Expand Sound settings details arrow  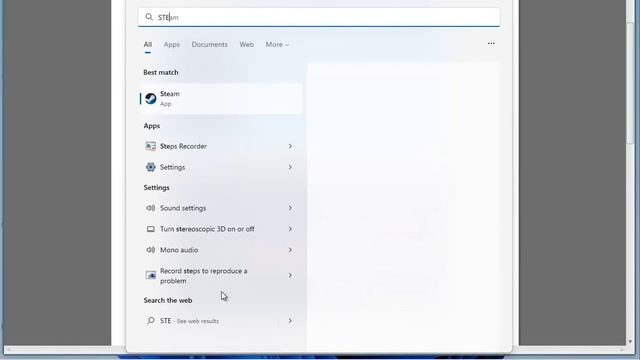[290, 208]
